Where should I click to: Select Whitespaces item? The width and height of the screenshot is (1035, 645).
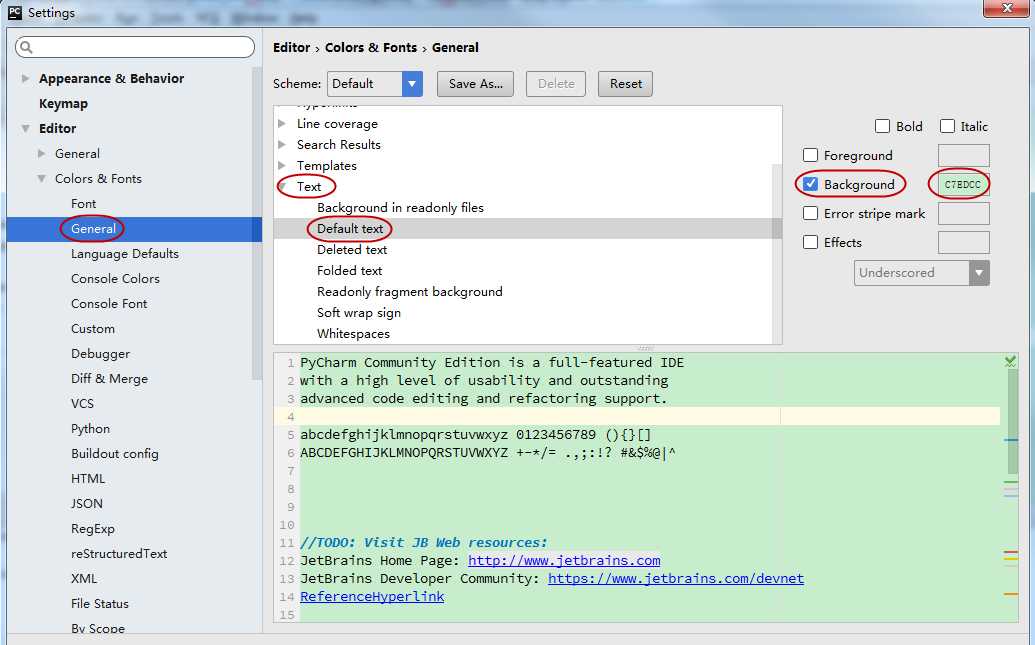353,334
